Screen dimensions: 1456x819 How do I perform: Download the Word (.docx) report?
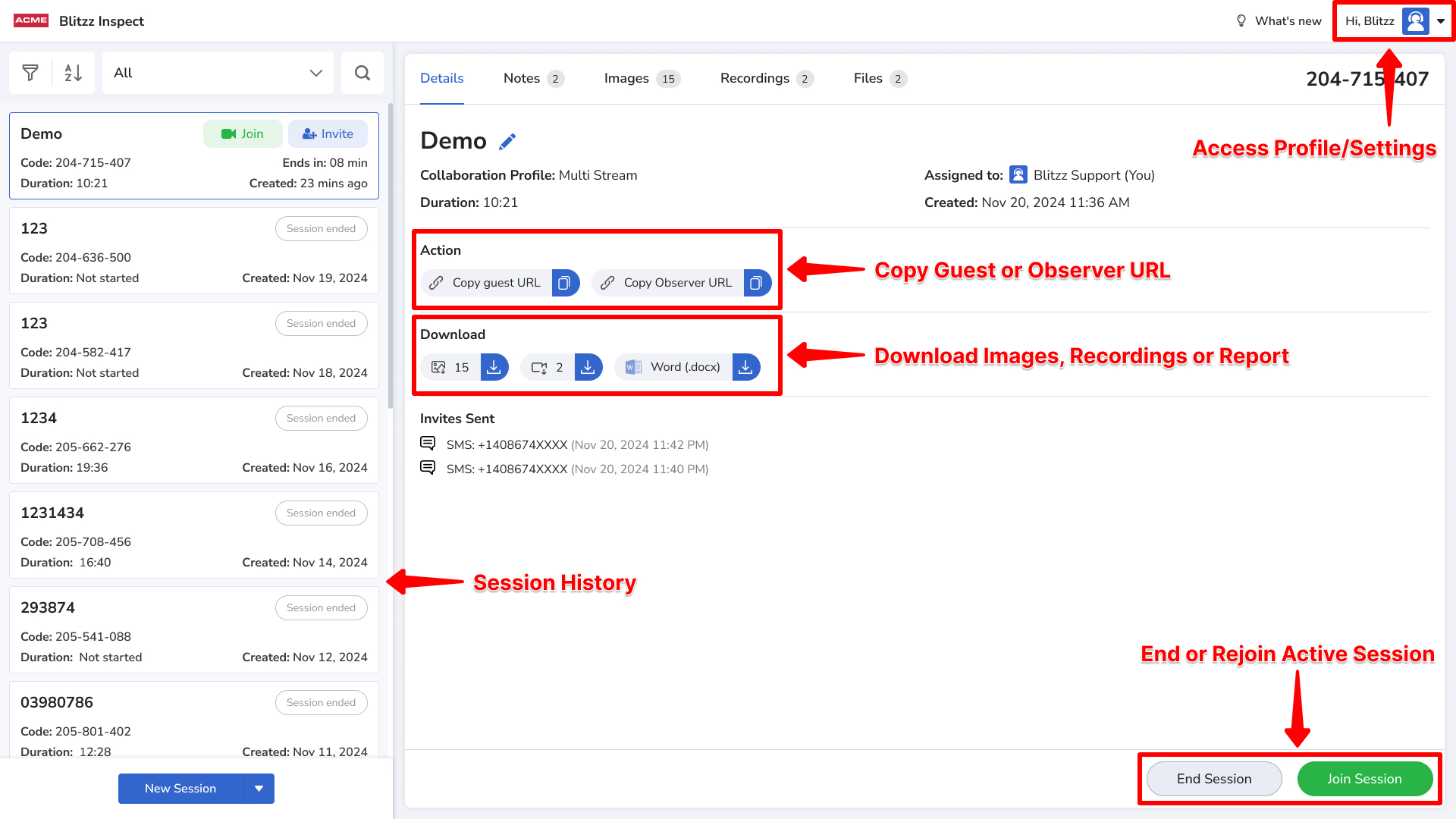745,367
